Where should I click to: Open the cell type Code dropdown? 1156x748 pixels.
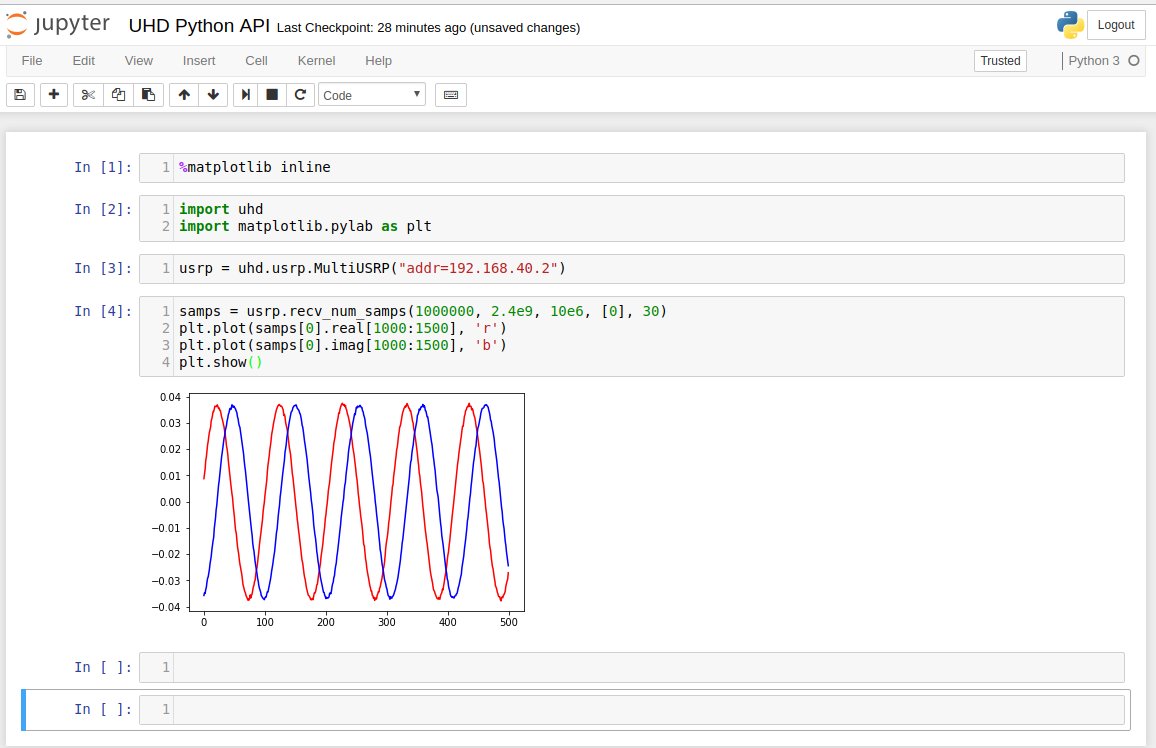(372, 95)
